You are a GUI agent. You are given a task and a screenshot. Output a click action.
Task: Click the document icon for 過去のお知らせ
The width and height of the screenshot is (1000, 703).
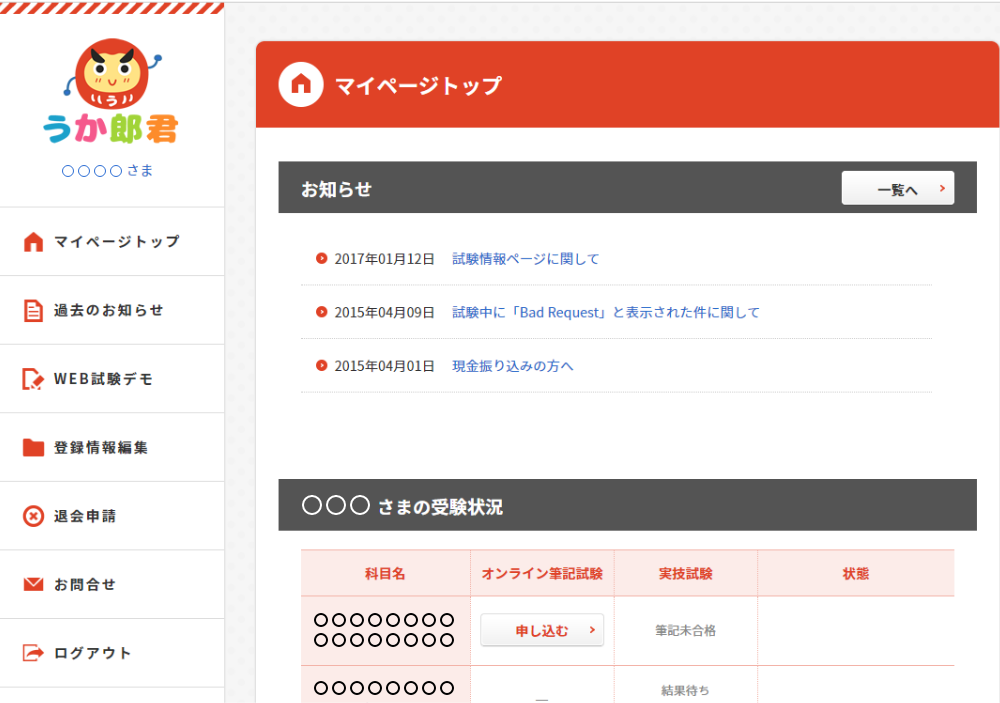34,311
